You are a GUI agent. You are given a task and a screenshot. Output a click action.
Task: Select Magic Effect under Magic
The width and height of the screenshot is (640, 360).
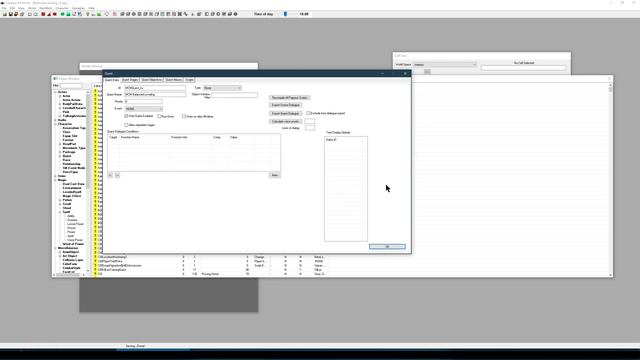pos(72,196)
